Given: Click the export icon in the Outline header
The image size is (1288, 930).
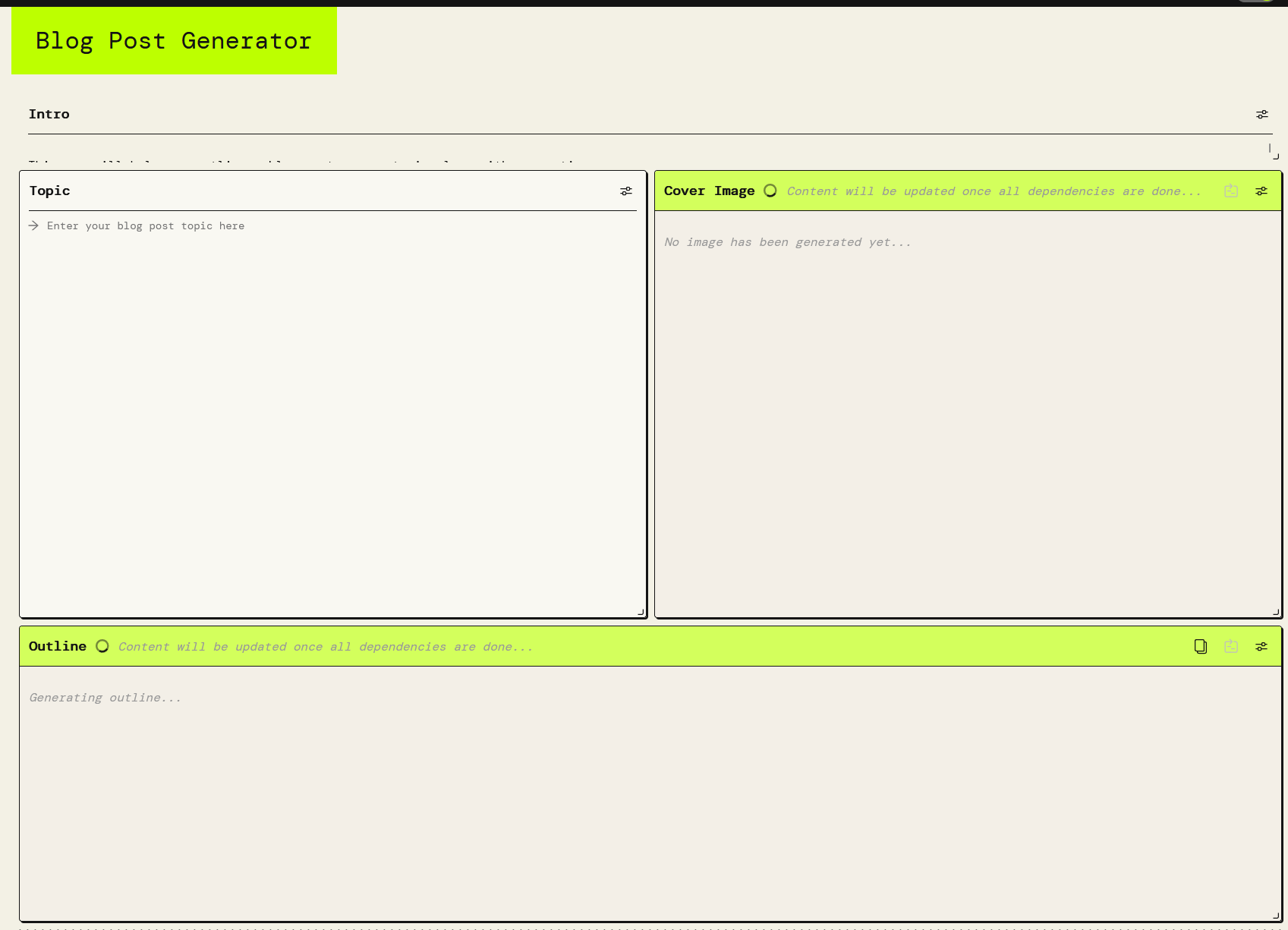Looking at the screenshot, I should [1230, 646].
